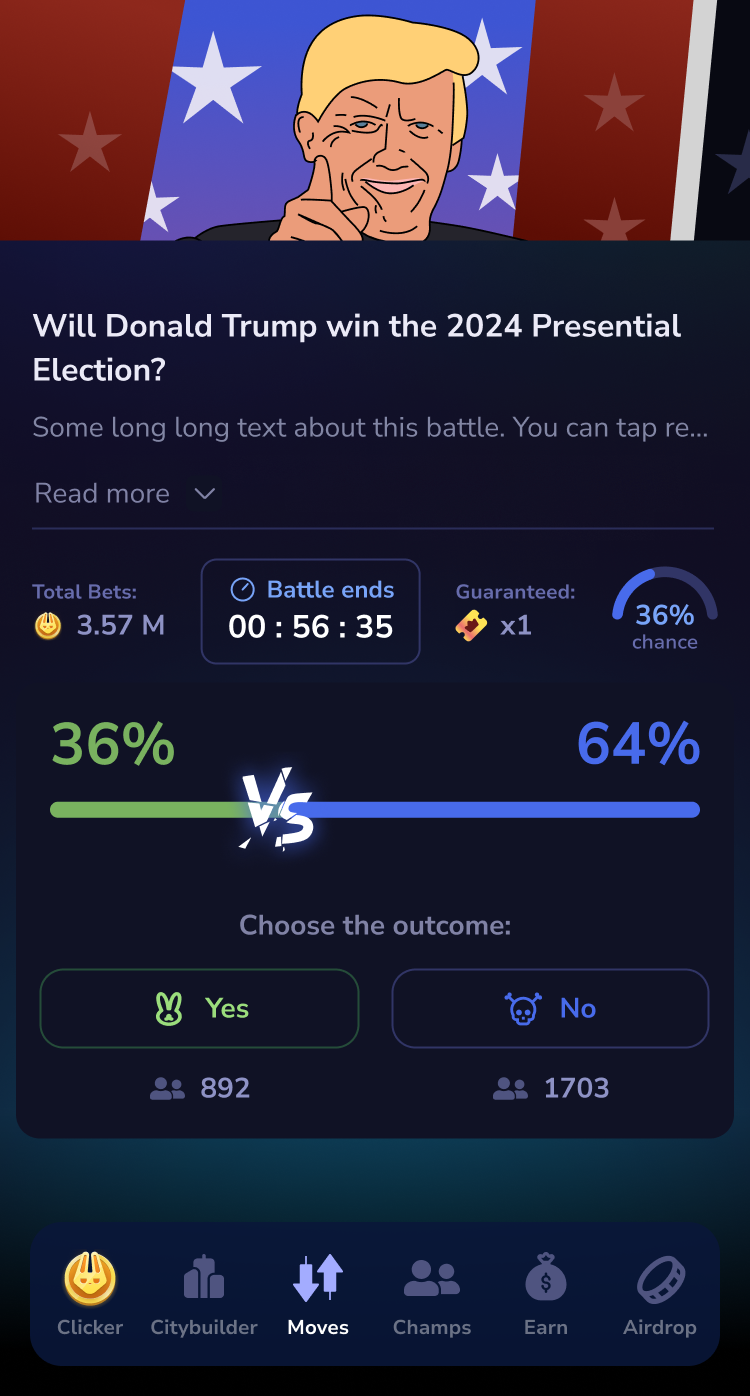
Task: Tap the clock icon beside Battle ends
Action: pos(242,590)
